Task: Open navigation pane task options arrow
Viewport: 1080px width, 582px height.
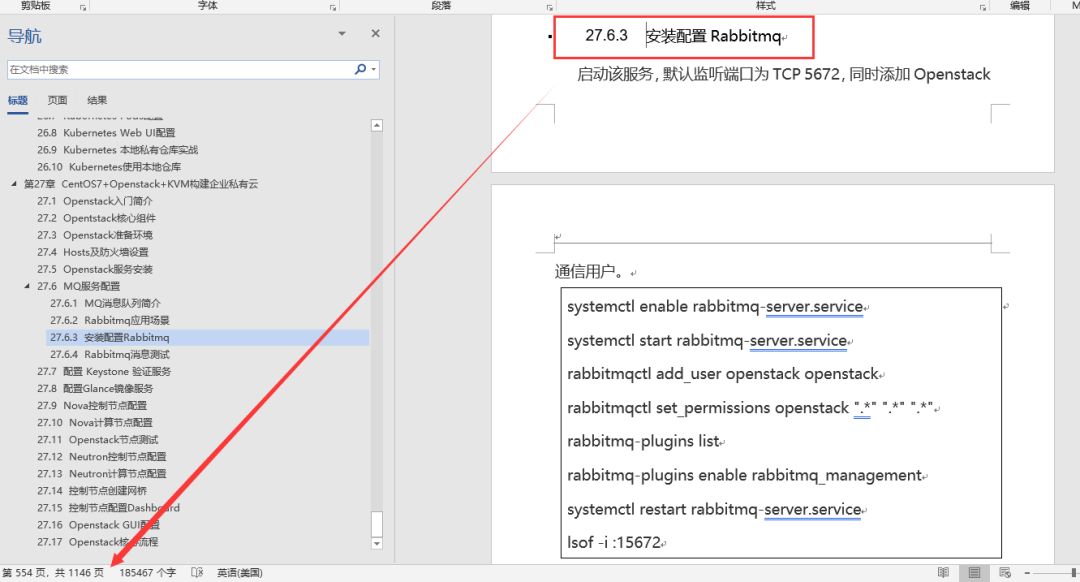Action: (x=342, y=33)
